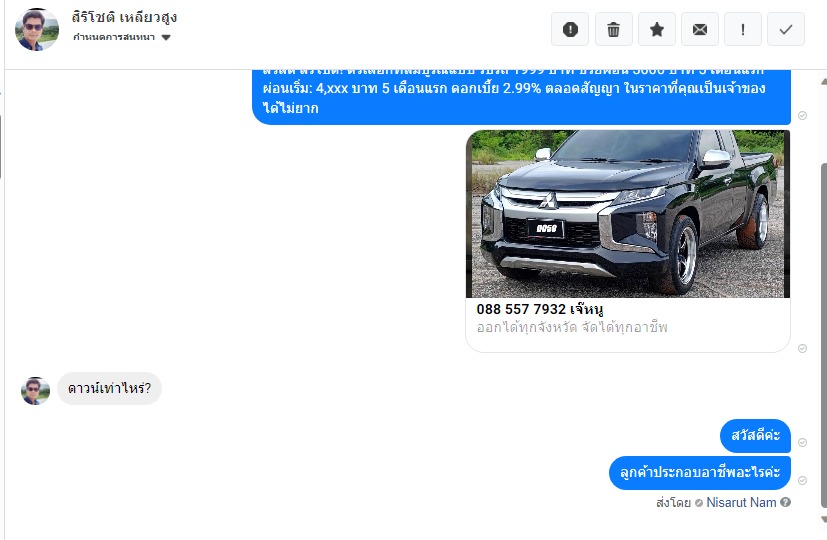Click scrollbar down arrow of chat pane
This screenshot has width=827, height=540.
pos(824,519)
